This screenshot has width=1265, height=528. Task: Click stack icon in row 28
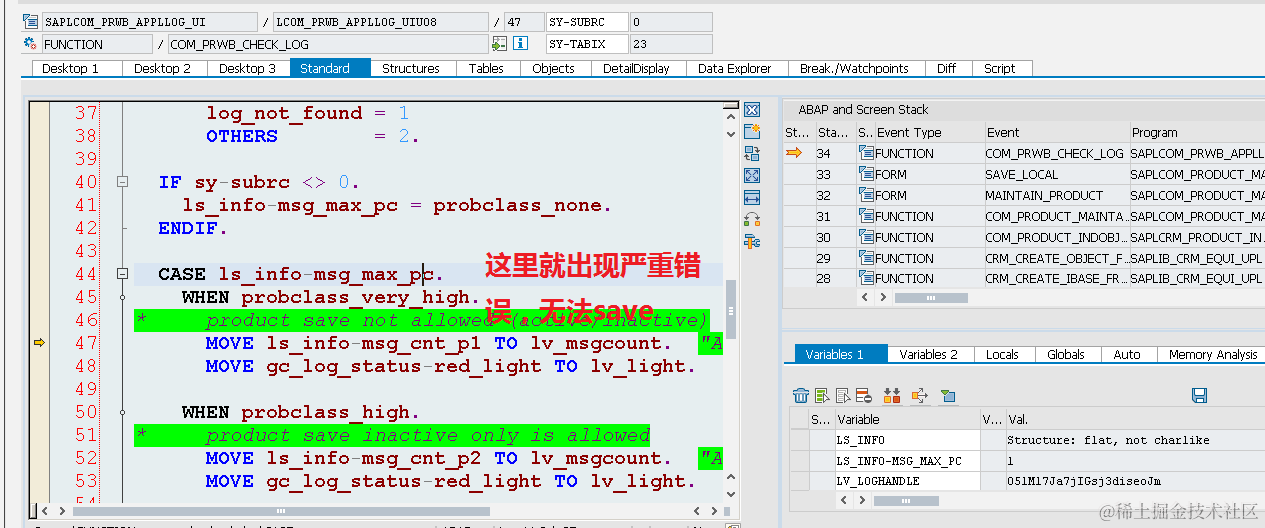coord(866,278)
